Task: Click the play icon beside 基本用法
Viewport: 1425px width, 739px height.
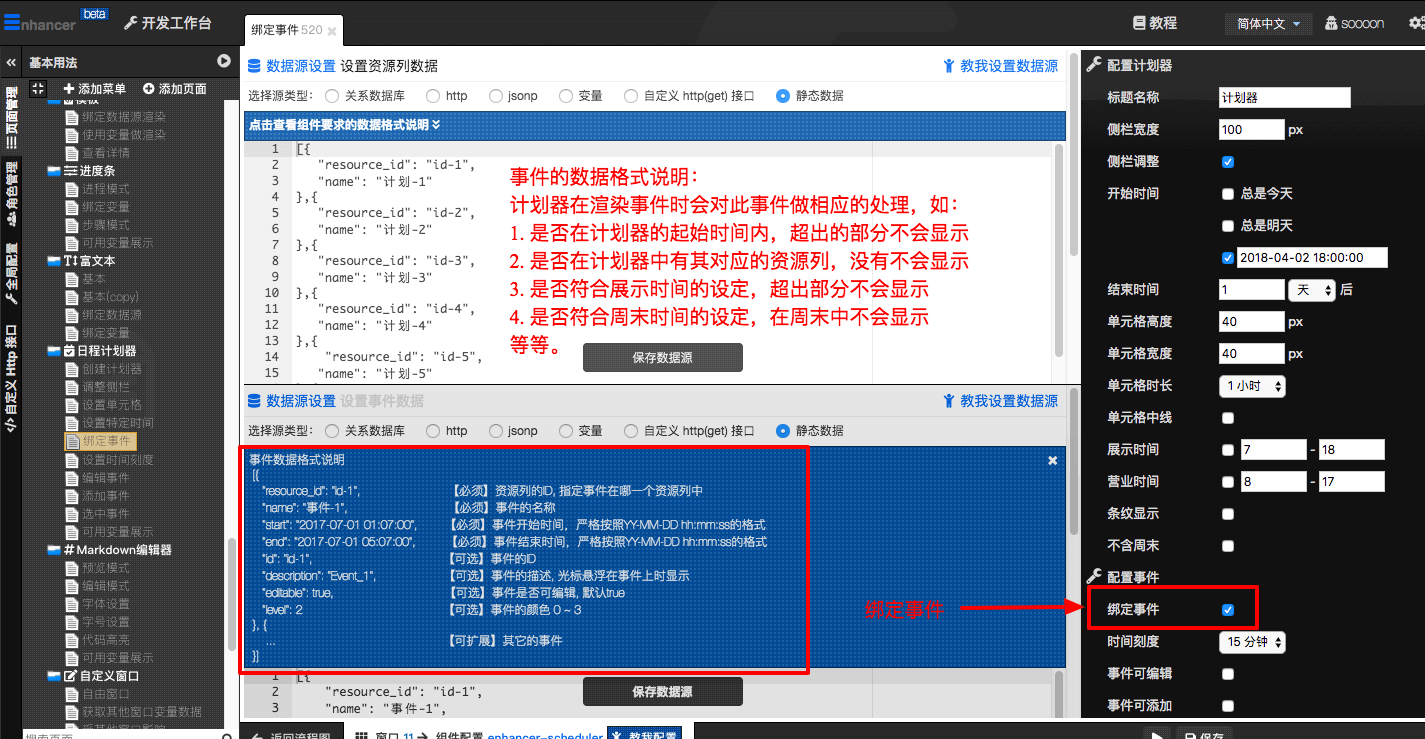Action: (x=224, y=62)
